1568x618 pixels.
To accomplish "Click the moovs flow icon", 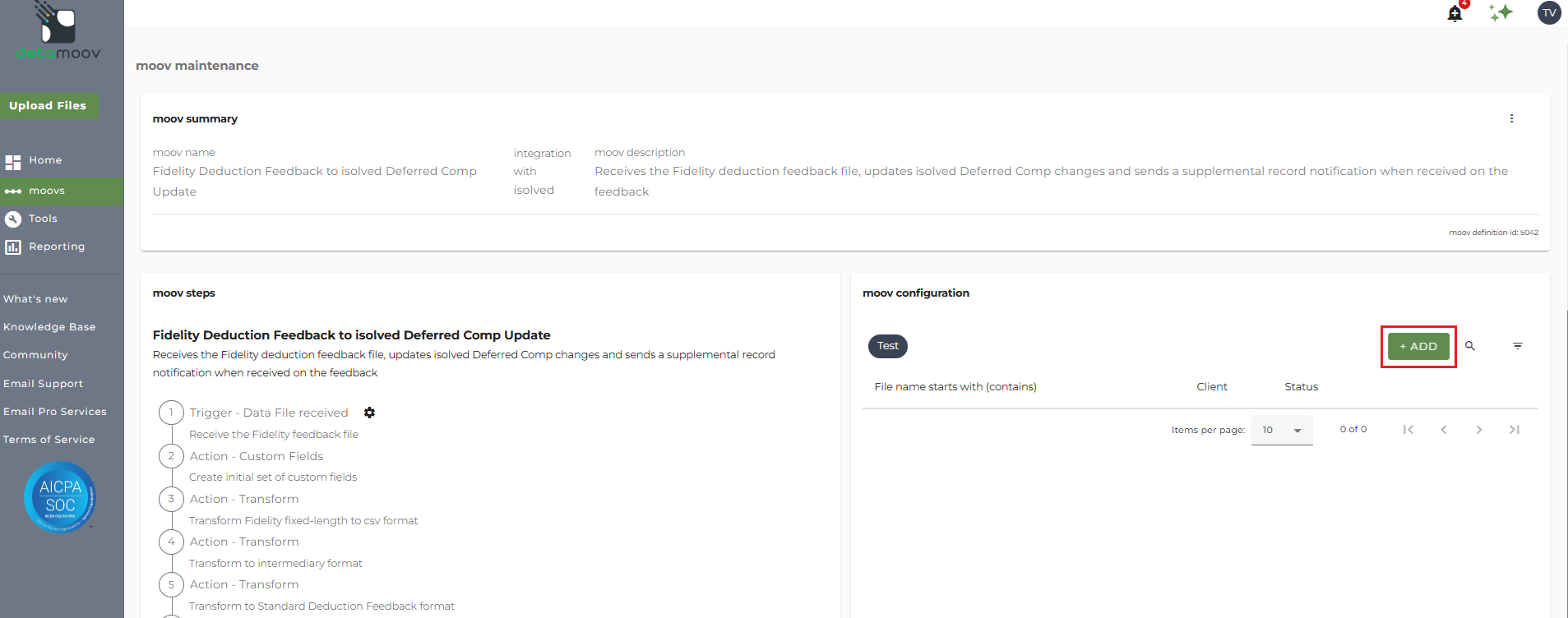I will [13, 191].
